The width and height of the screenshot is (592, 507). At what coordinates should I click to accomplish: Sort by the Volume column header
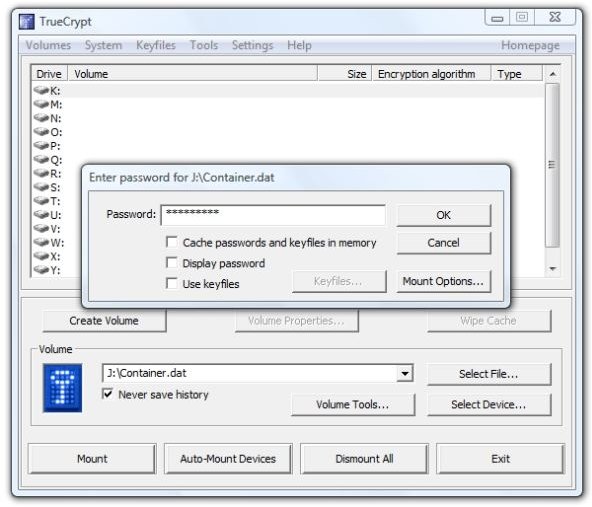tap(193, 74)
